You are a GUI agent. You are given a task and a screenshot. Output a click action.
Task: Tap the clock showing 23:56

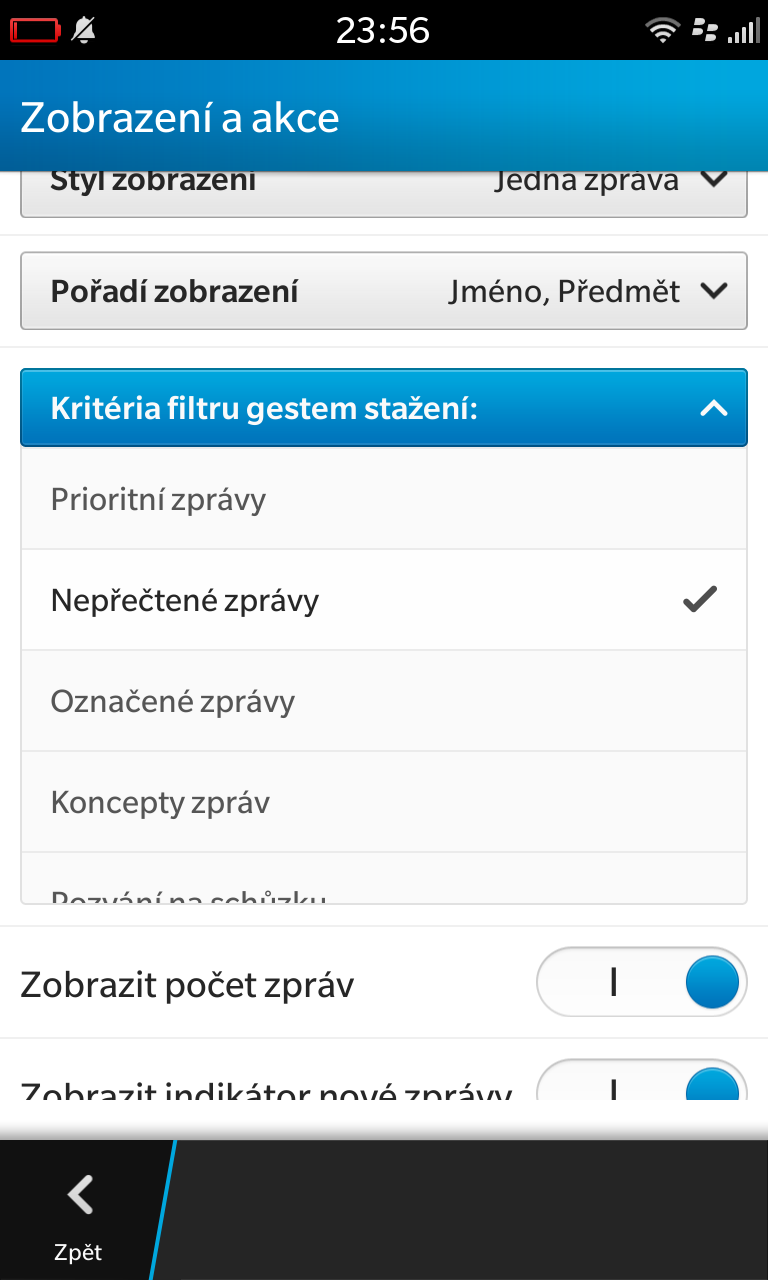(383, 31)
